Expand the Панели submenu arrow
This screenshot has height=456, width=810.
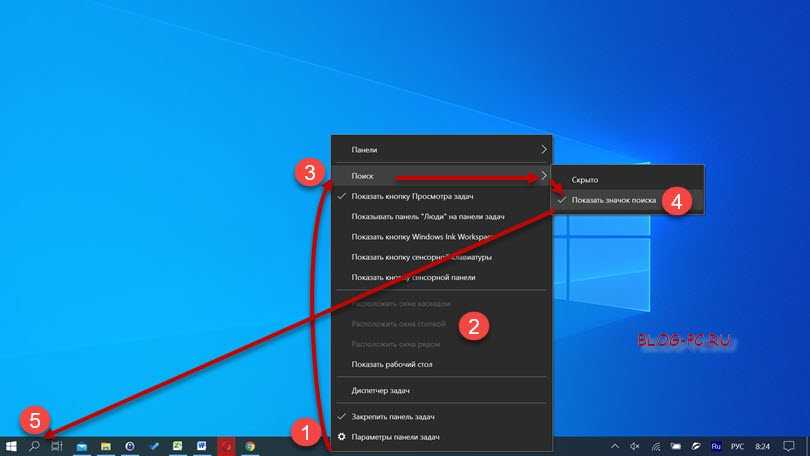[544, 150]
